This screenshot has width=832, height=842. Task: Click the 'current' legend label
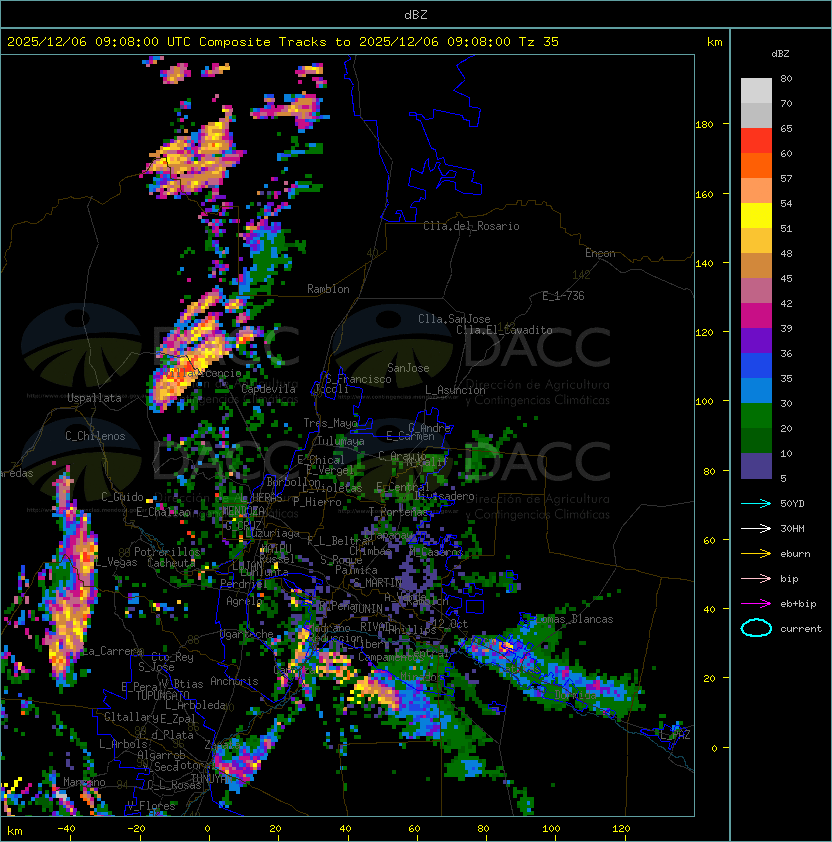pyautogui.click(x=801, y=629)
